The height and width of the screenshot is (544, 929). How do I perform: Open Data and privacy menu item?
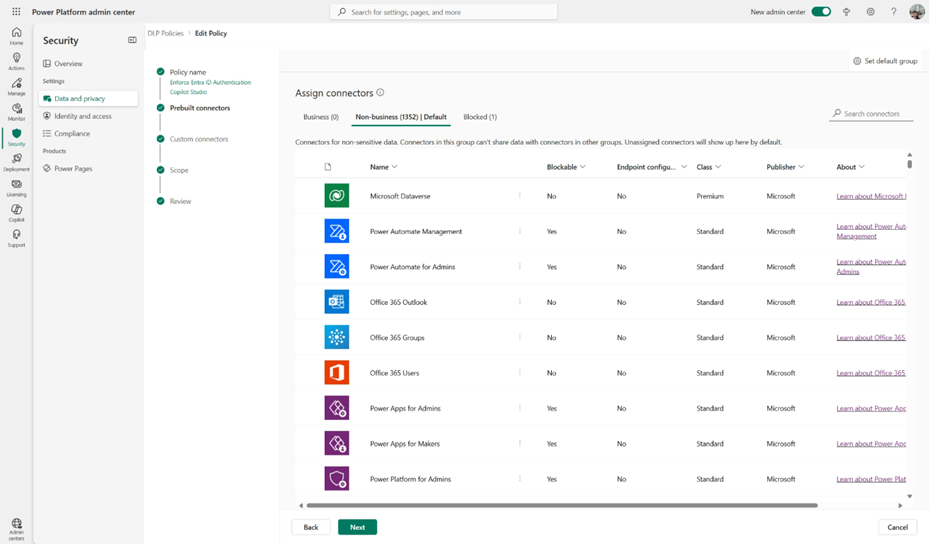(x=88, y=98)
